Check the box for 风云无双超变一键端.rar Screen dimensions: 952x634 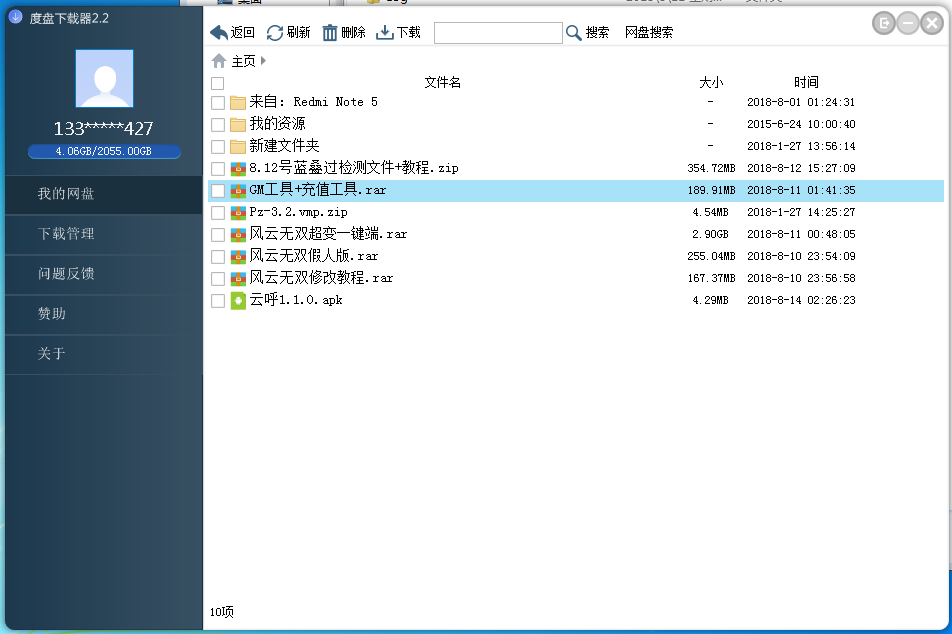[217, 234]
